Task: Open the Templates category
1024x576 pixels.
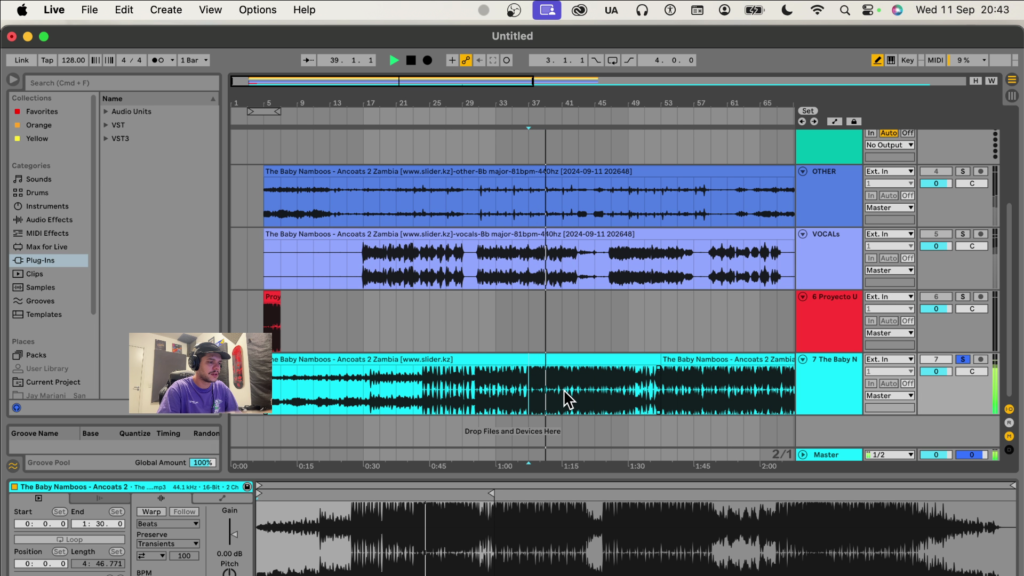Action: (x=44, y=315)
